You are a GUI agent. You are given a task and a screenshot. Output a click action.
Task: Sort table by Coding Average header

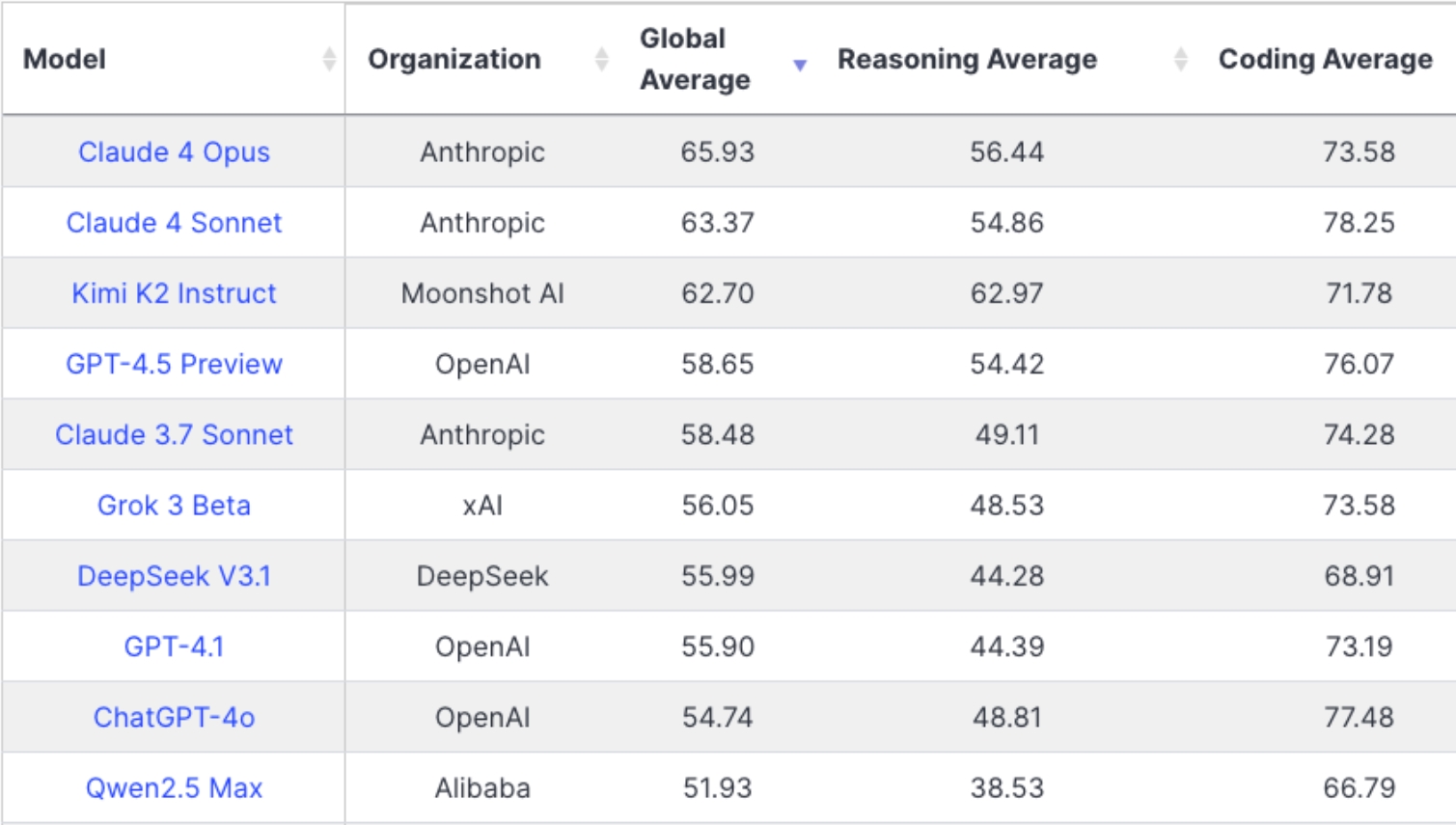[1325, 59]
